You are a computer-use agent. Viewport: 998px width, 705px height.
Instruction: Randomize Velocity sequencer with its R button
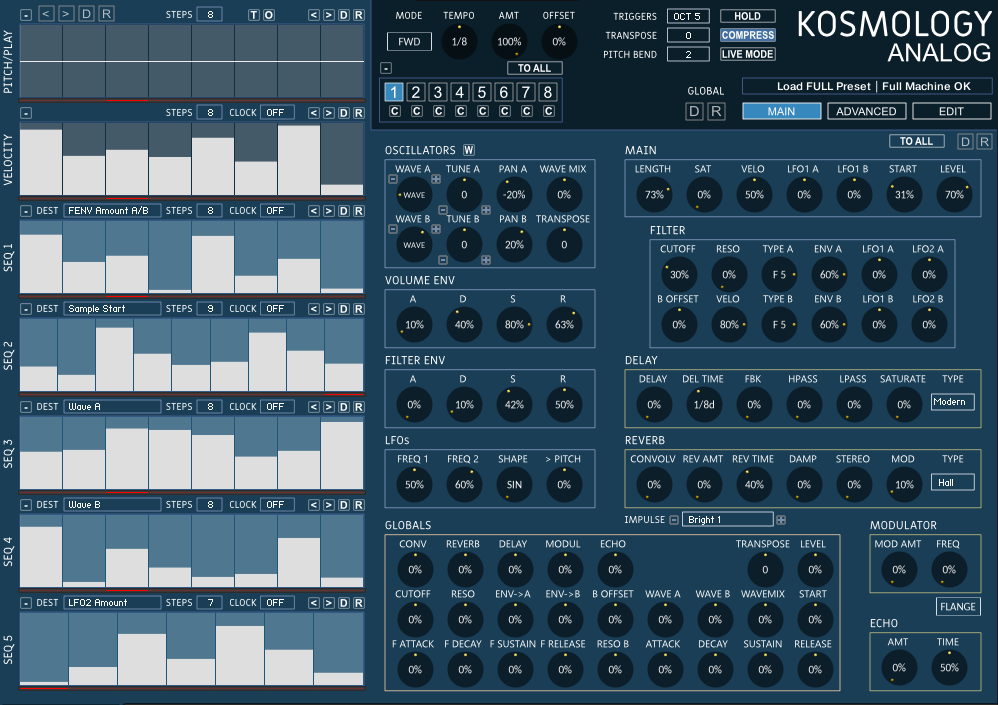pyautogui.click(x=358, y=112)
